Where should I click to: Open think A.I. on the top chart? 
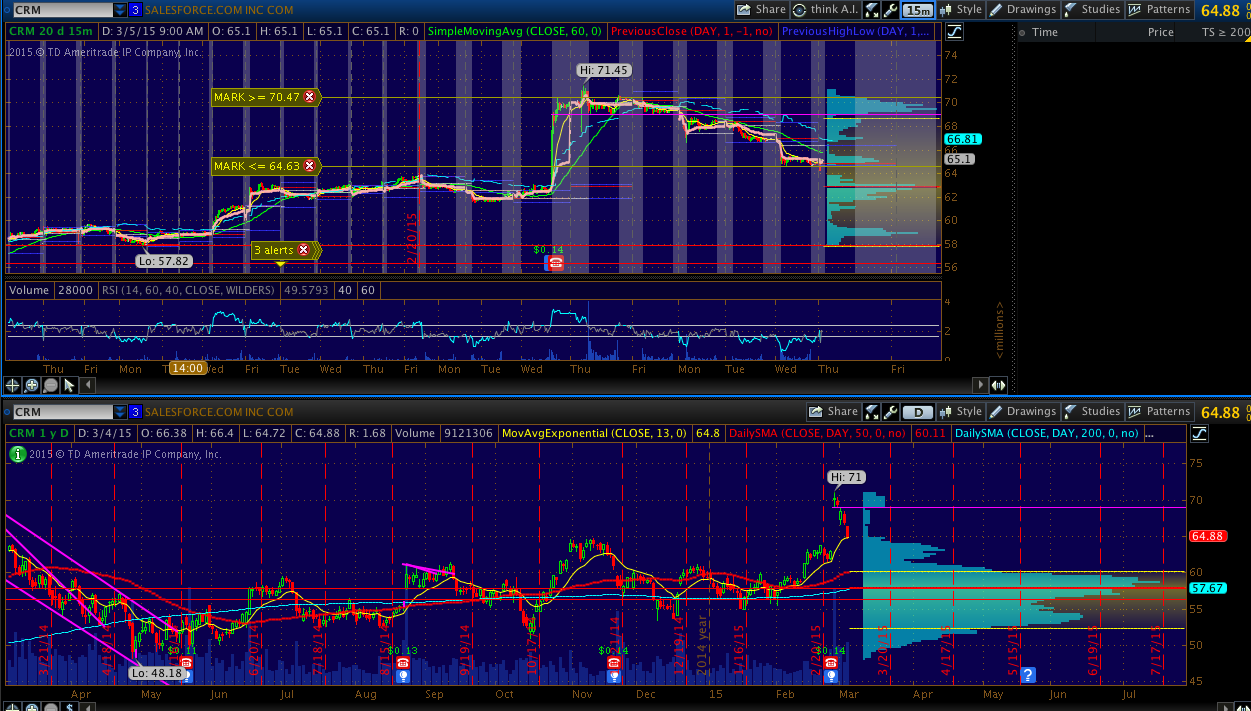(826, 9)
